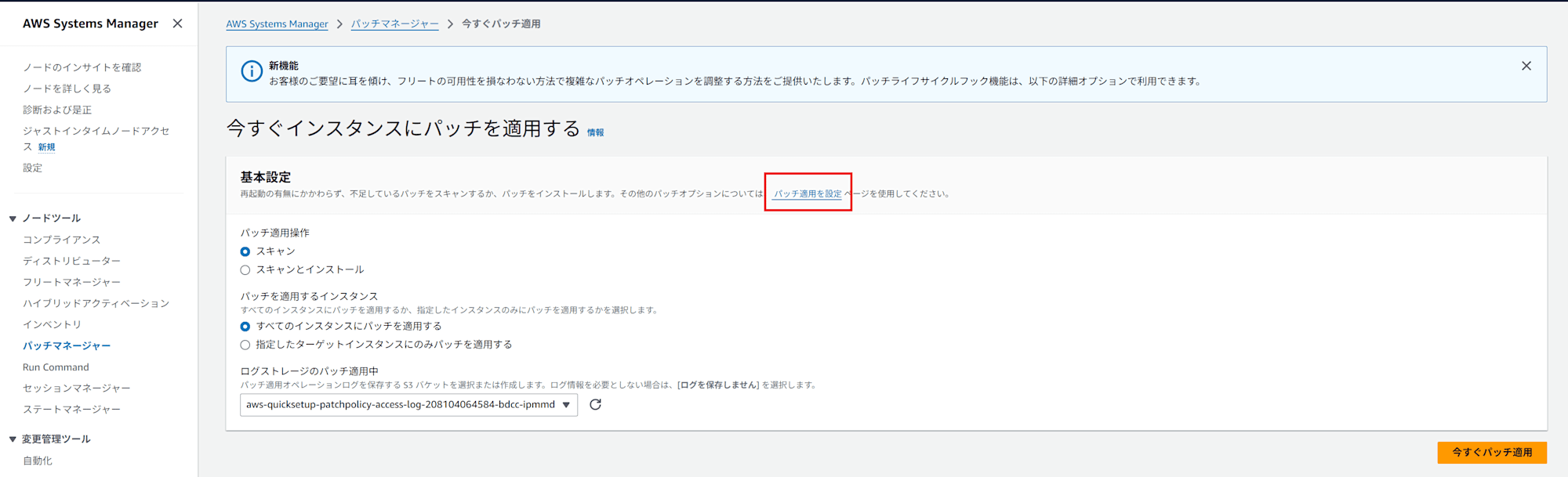Go to パッチマネージャー breadcrumb link
The image size is (1568, 477).
[x=395, y=23]
